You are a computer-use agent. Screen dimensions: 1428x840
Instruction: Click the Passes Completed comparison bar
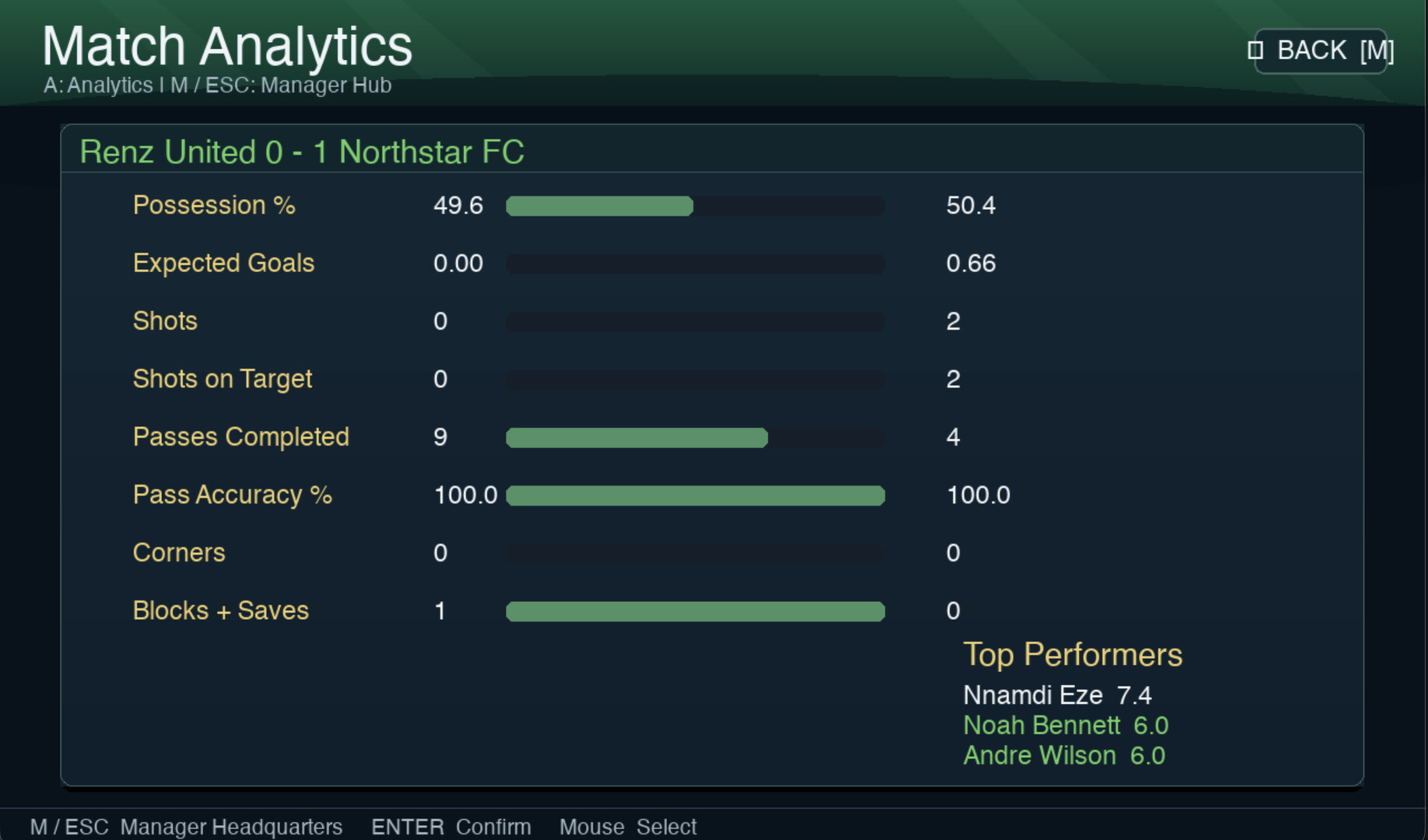[695, 438]
